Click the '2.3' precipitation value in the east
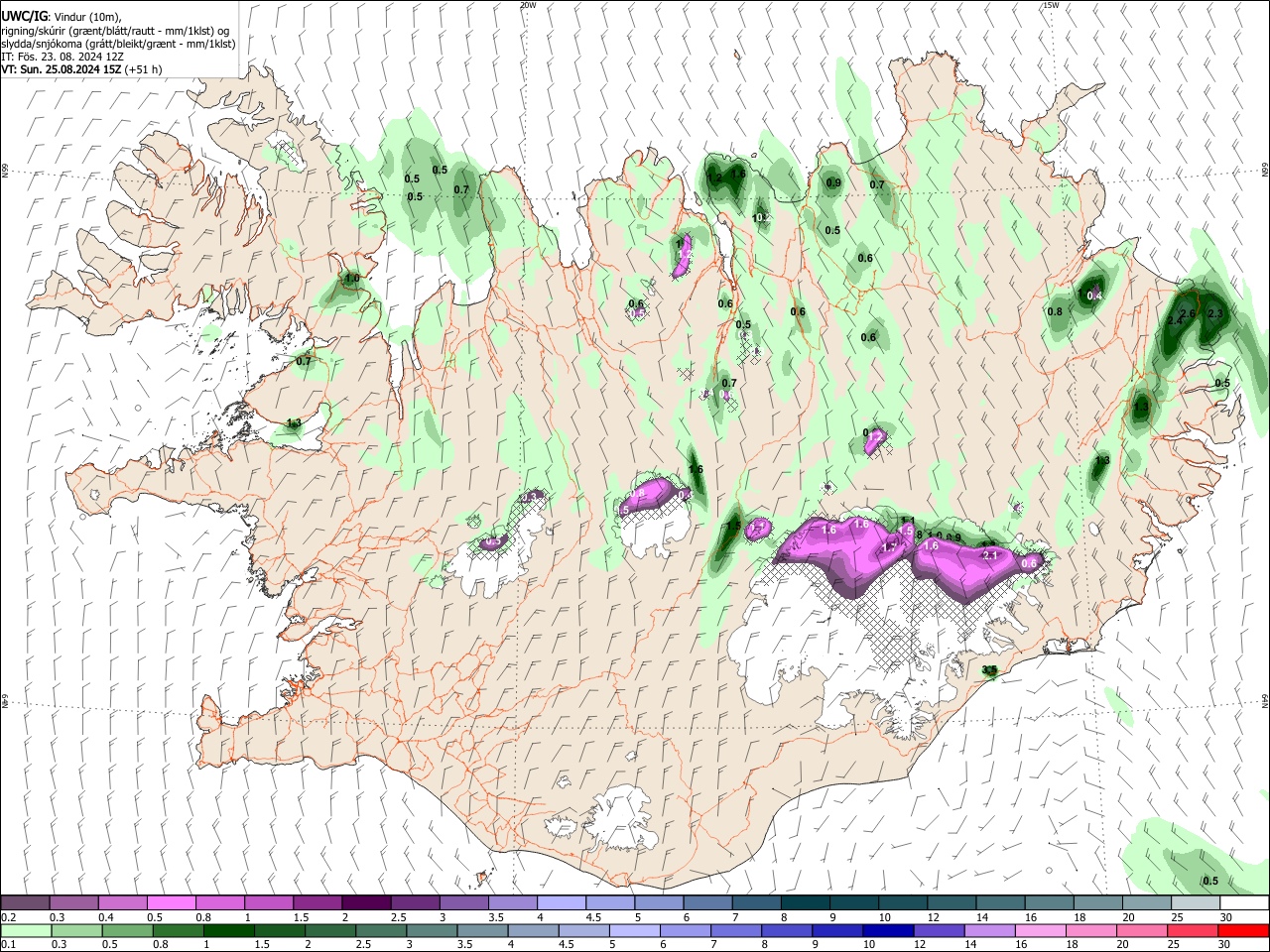Screen dimensions: 1270x952 (1215, 313)
